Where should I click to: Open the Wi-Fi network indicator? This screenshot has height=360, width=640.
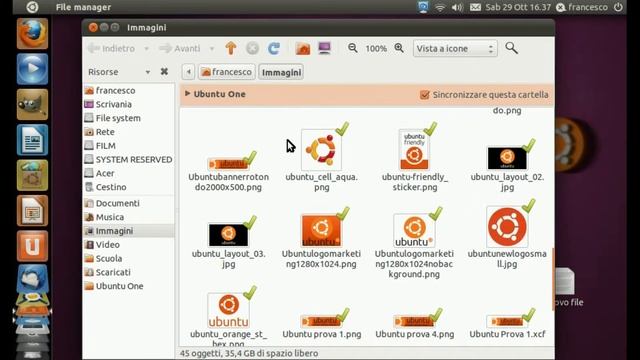tap(440, 7)
